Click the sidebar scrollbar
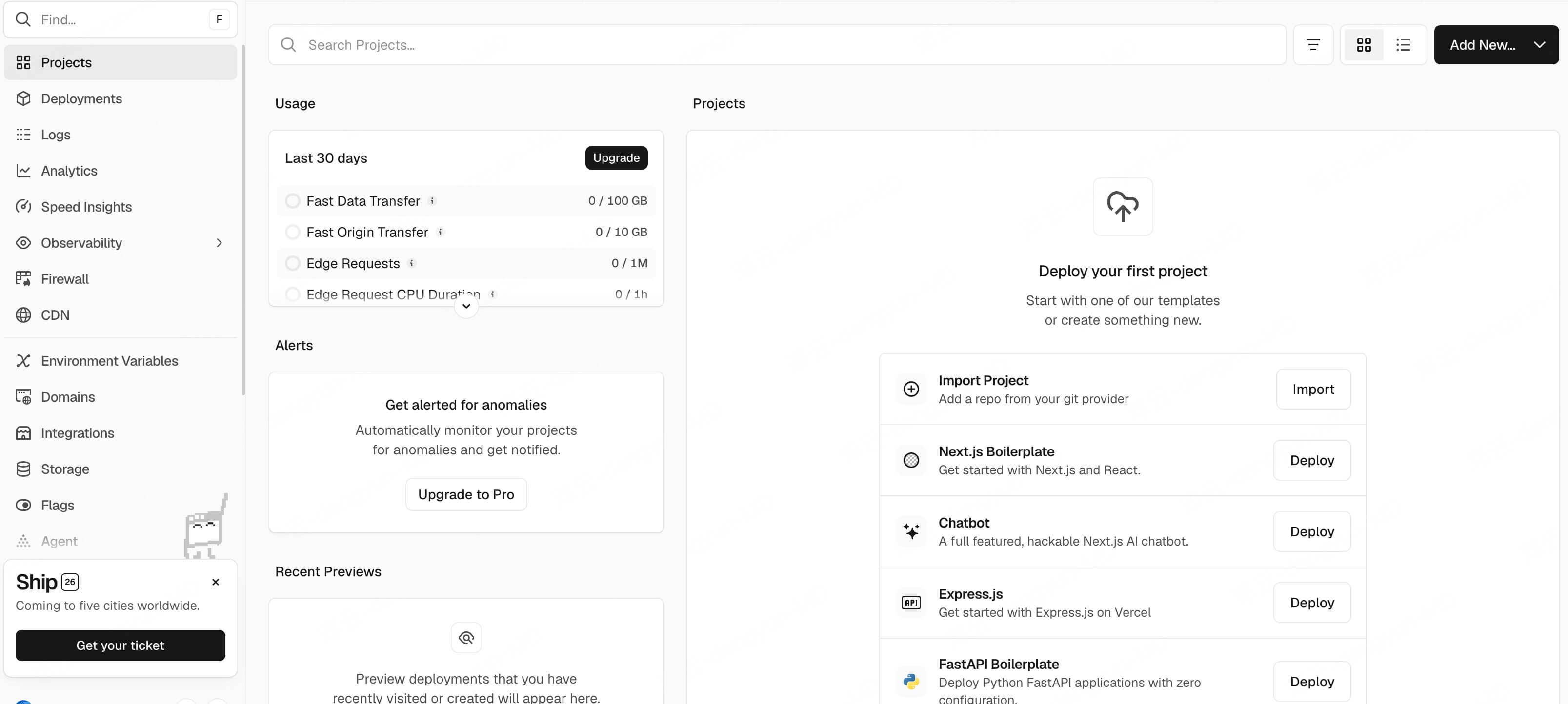Viewport: 1568px width, 704px height. coord(243,220)
